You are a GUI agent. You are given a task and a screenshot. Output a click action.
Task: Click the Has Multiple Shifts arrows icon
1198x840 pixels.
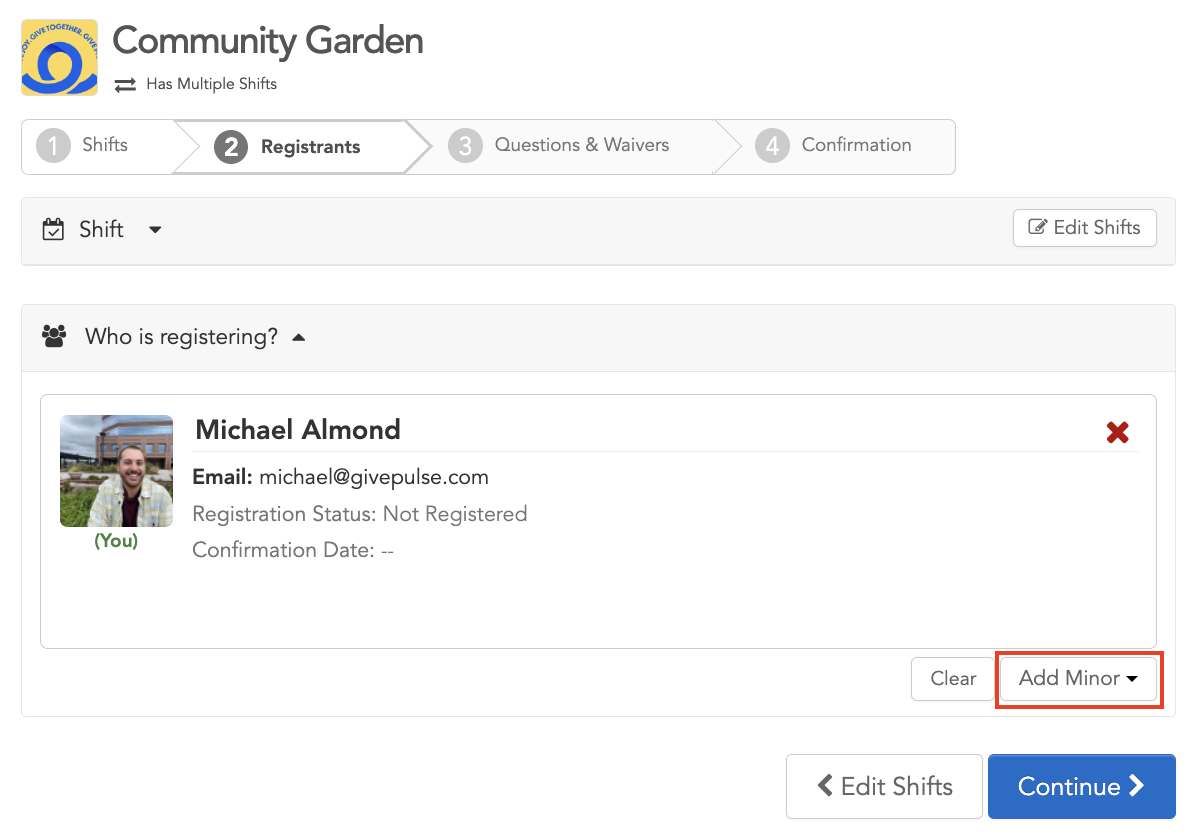tap(125, 85)
